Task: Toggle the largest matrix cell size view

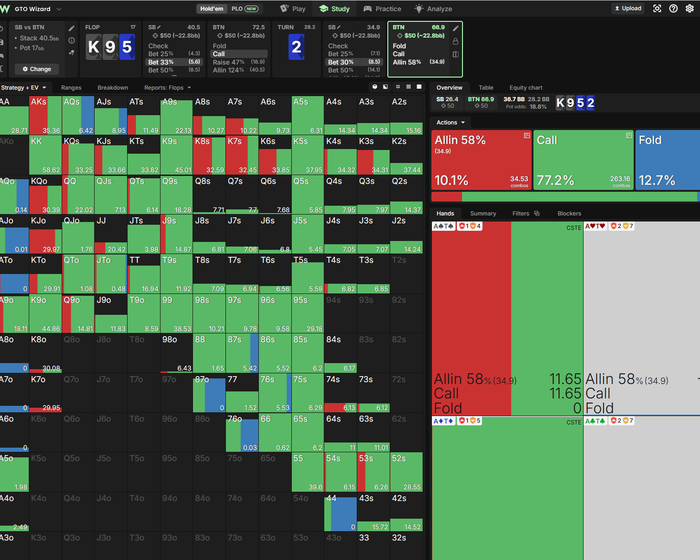Action: pos(419,87)
